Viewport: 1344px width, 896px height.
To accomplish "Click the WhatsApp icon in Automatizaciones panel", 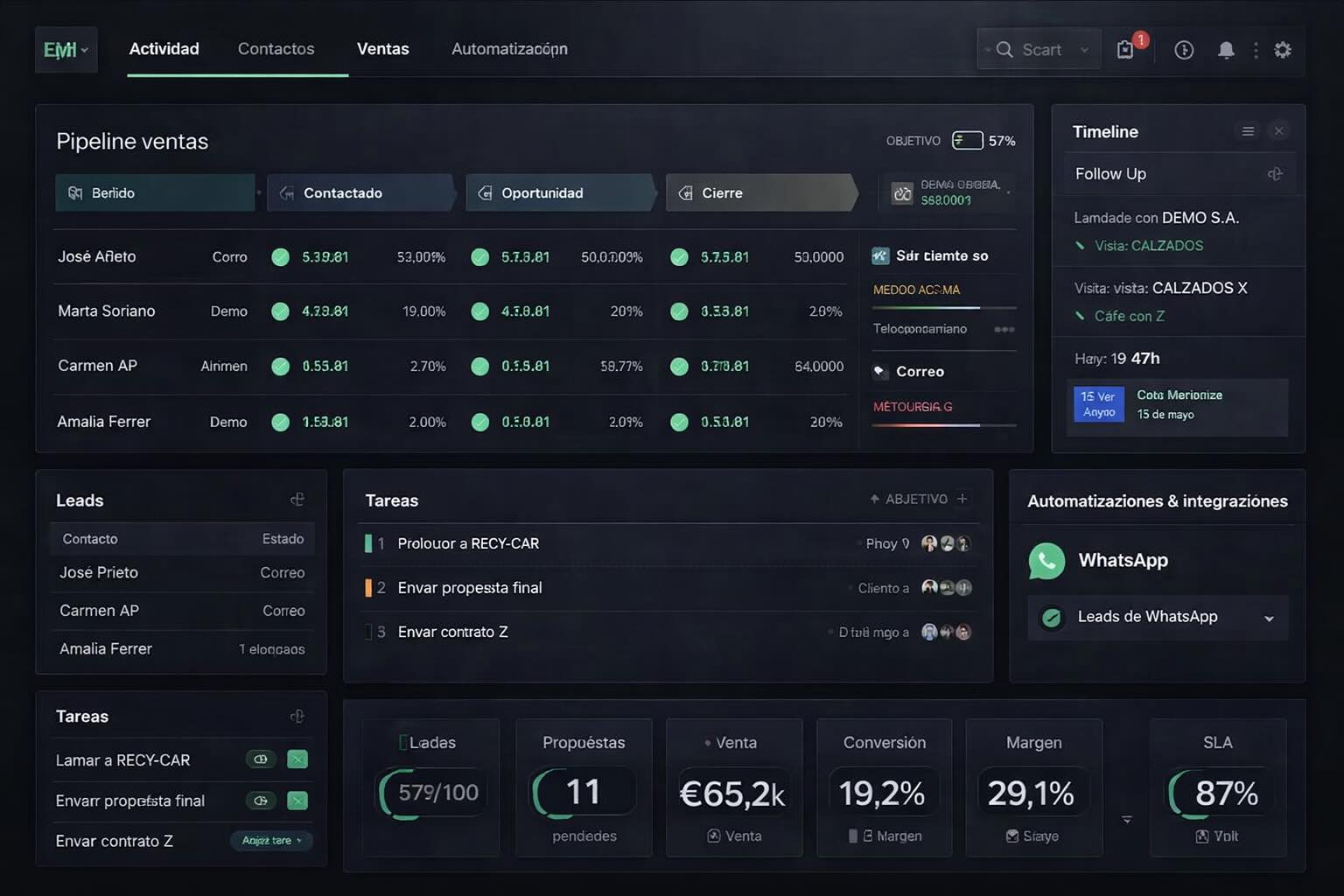I will 1046,561.
